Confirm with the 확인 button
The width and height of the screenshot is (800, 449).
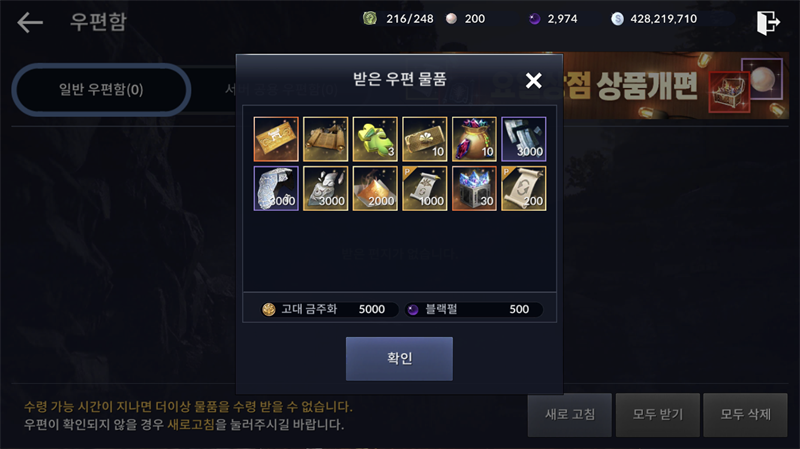point(399,359)
